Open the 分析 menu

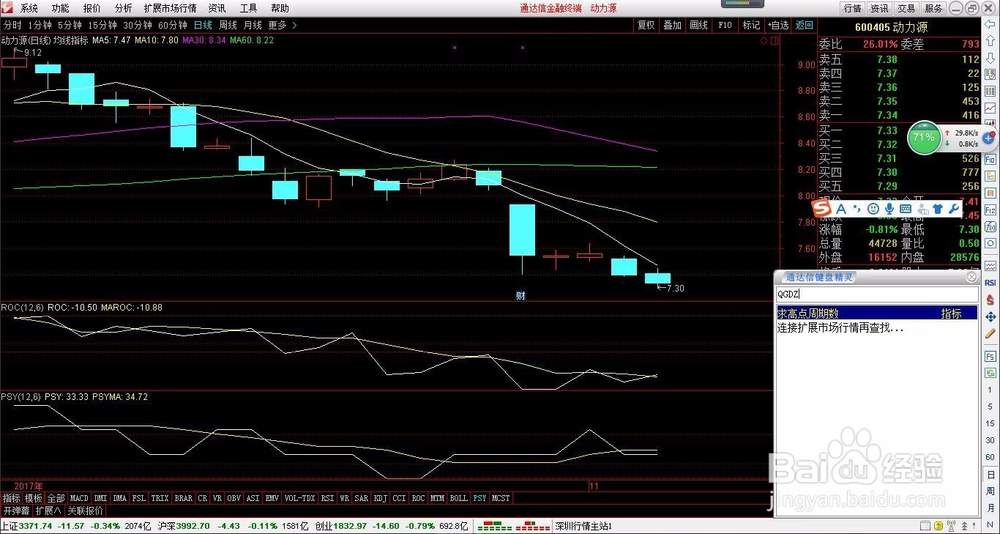124,8
